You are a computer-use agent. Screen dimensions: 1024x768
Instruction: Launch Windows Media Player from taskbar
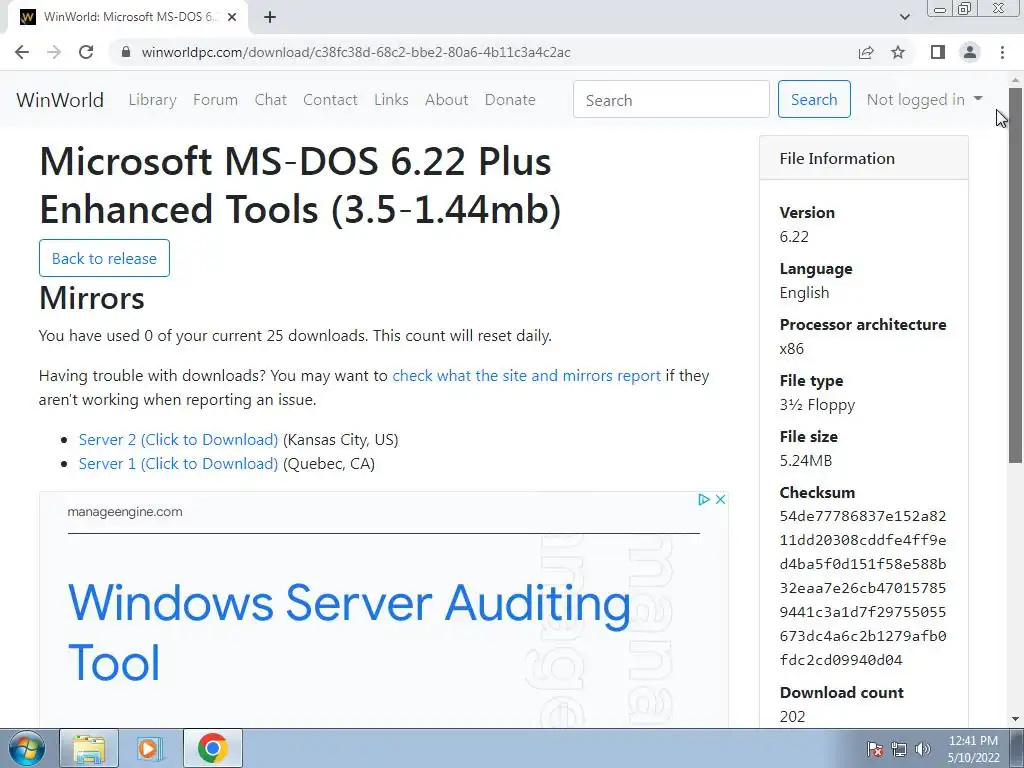150,748
